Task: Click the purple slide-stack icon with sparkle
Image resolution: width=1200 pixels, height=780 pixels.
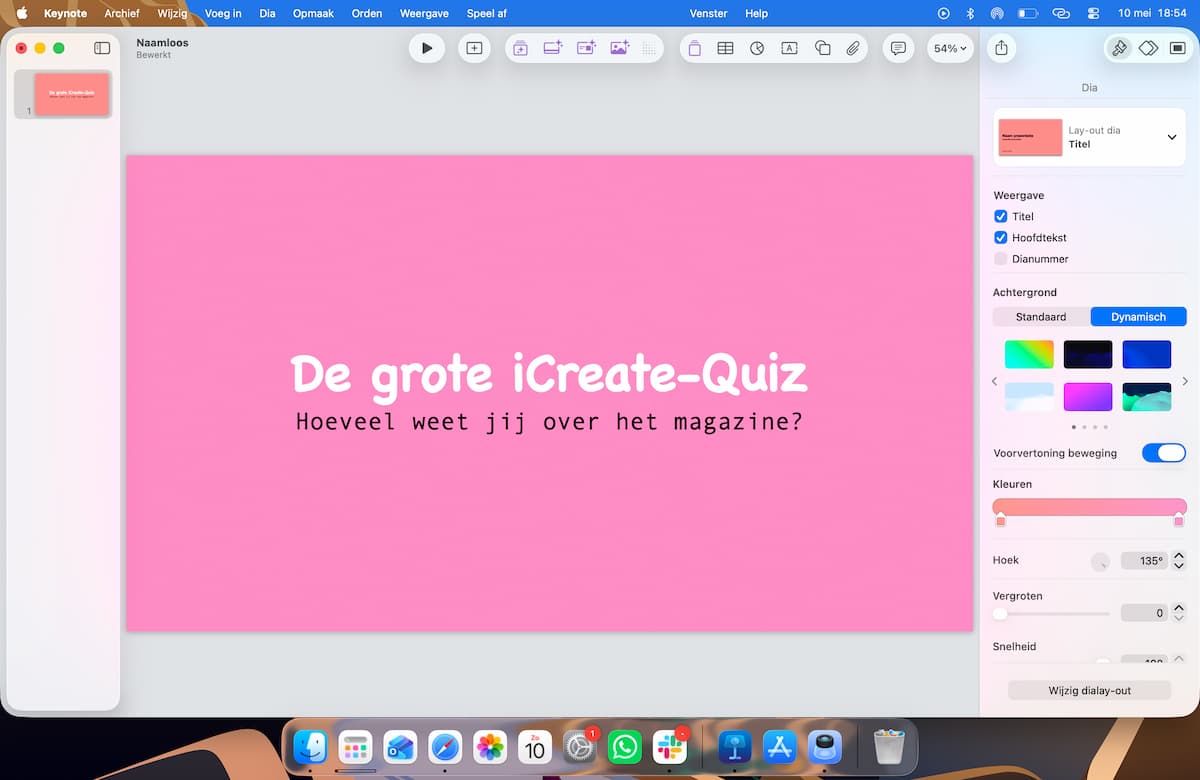Action: point(520,48)
